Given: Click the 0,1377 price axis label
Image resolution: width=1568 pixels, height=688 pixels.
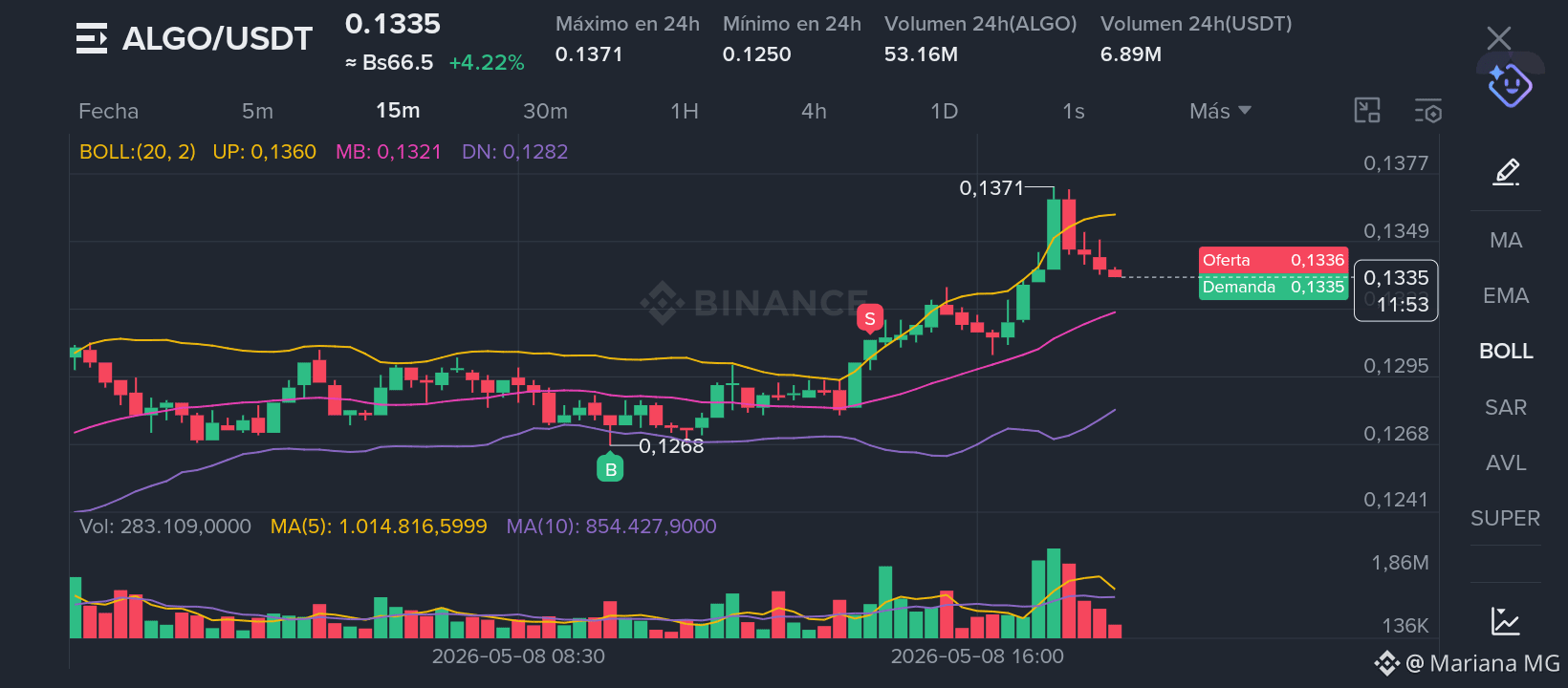Looking at the screenshot, I should [1396, 163].
